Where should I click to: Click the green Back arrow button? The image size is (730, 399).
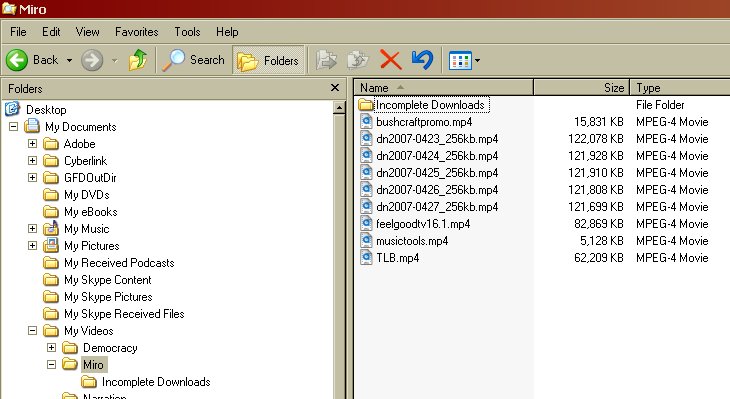click(17, 60)
